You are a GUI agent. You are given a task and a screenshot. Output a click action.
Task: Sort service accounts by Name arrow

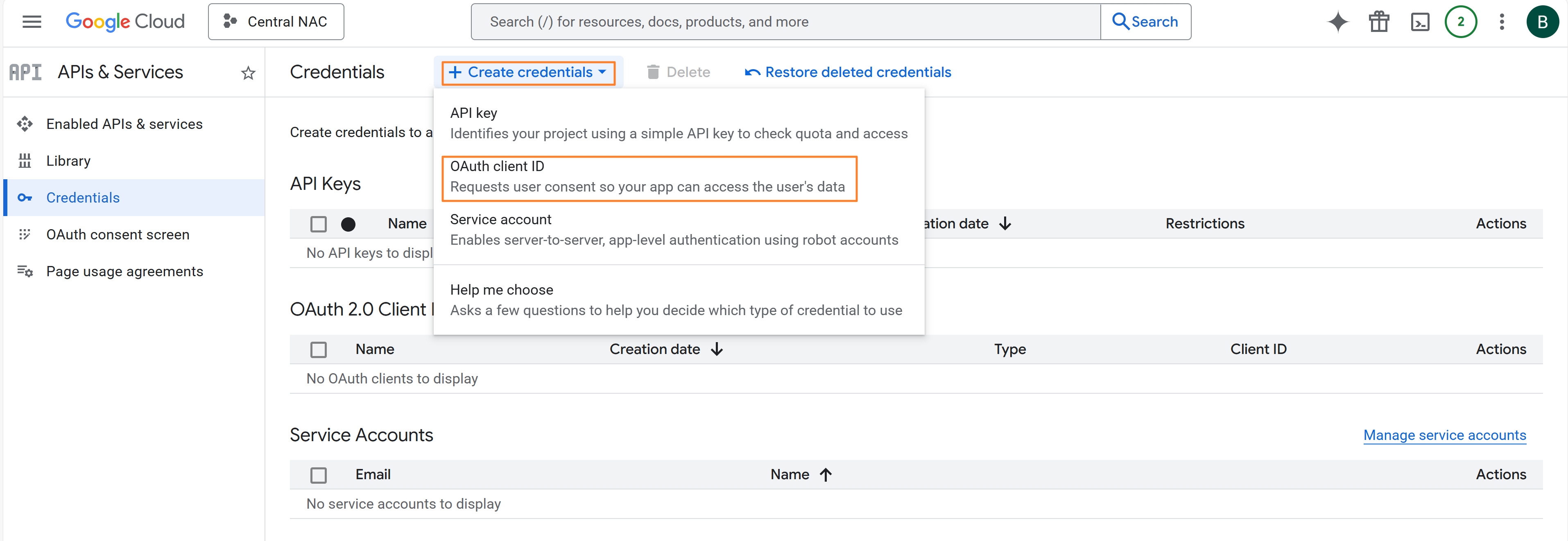[826, 475]
